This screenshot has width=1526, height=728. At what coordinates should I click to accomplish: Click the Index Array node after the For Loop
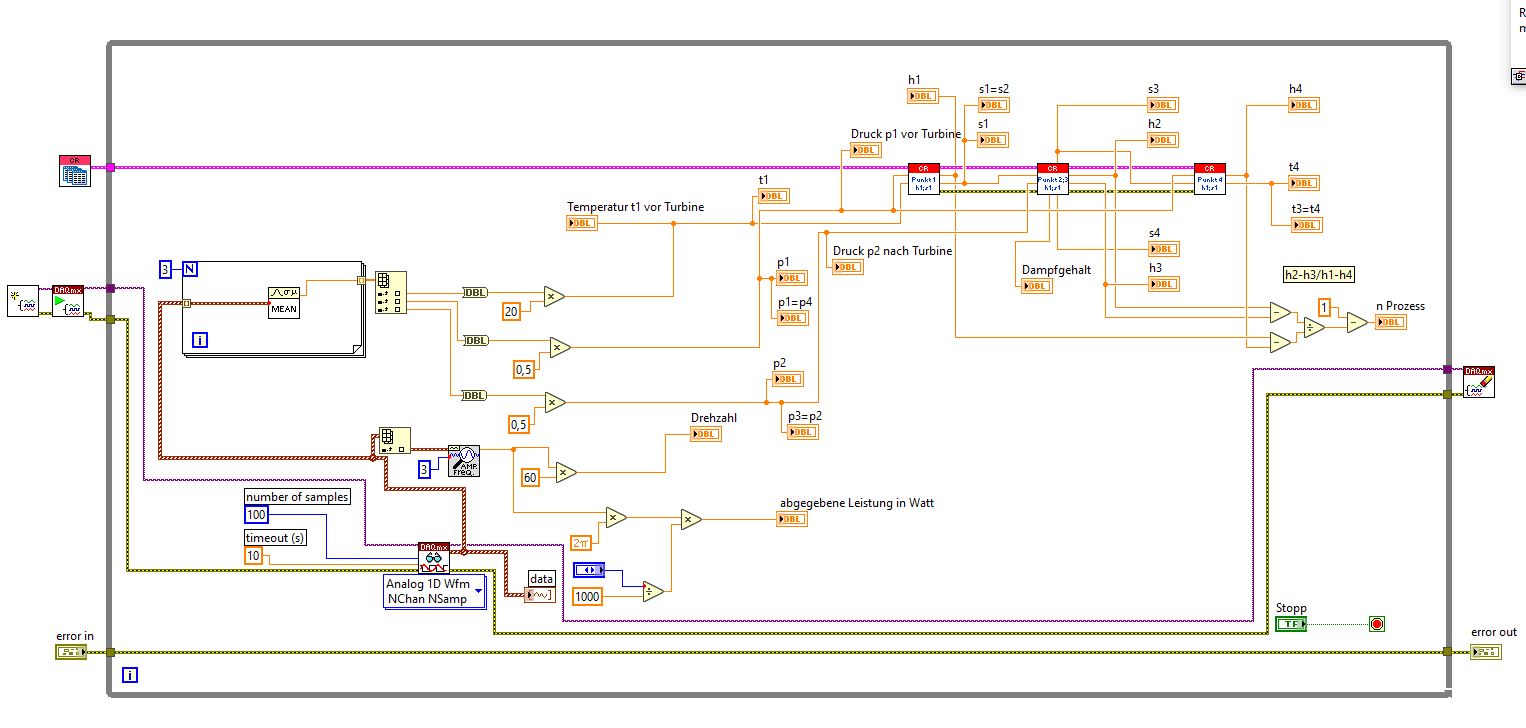click(391, 292)
